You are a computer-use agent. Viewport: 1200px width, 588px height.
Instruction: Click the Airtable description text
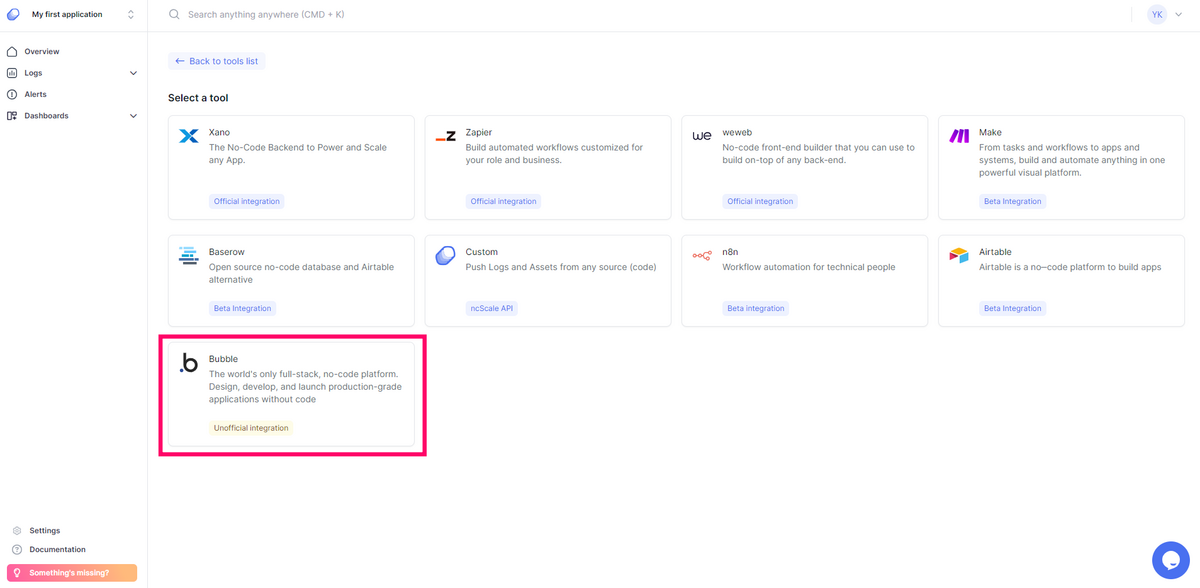tap(1070, 267)
